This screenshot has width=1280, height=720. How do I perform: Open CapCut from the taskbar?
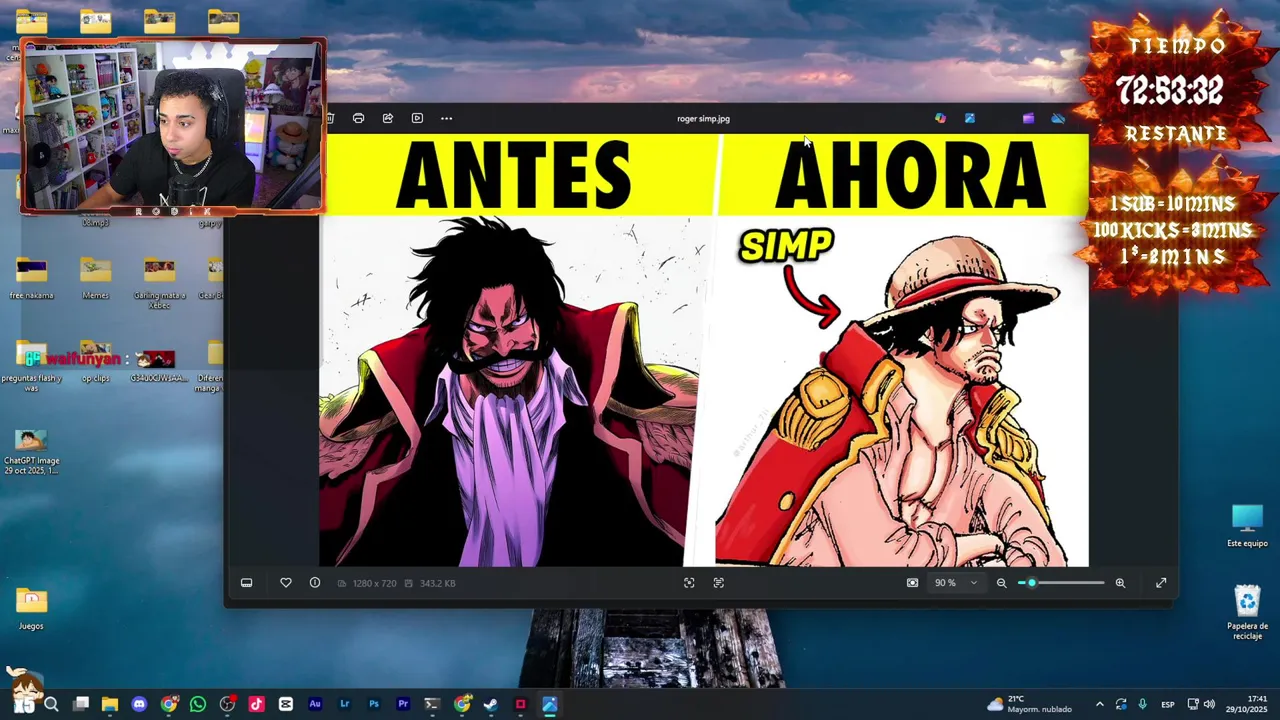[x=286, y=704]
